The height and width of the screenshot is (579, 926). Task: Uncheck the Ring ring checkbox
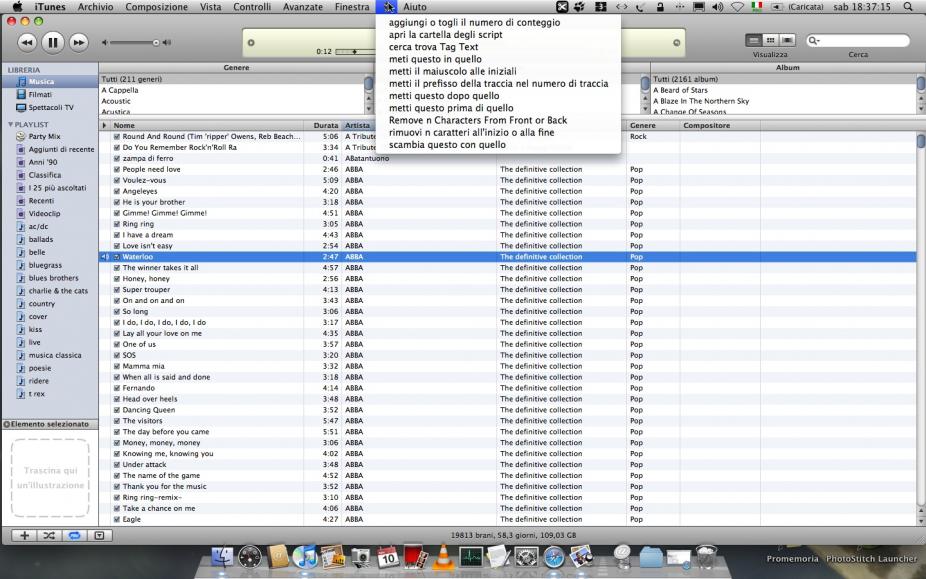(116, 224)
